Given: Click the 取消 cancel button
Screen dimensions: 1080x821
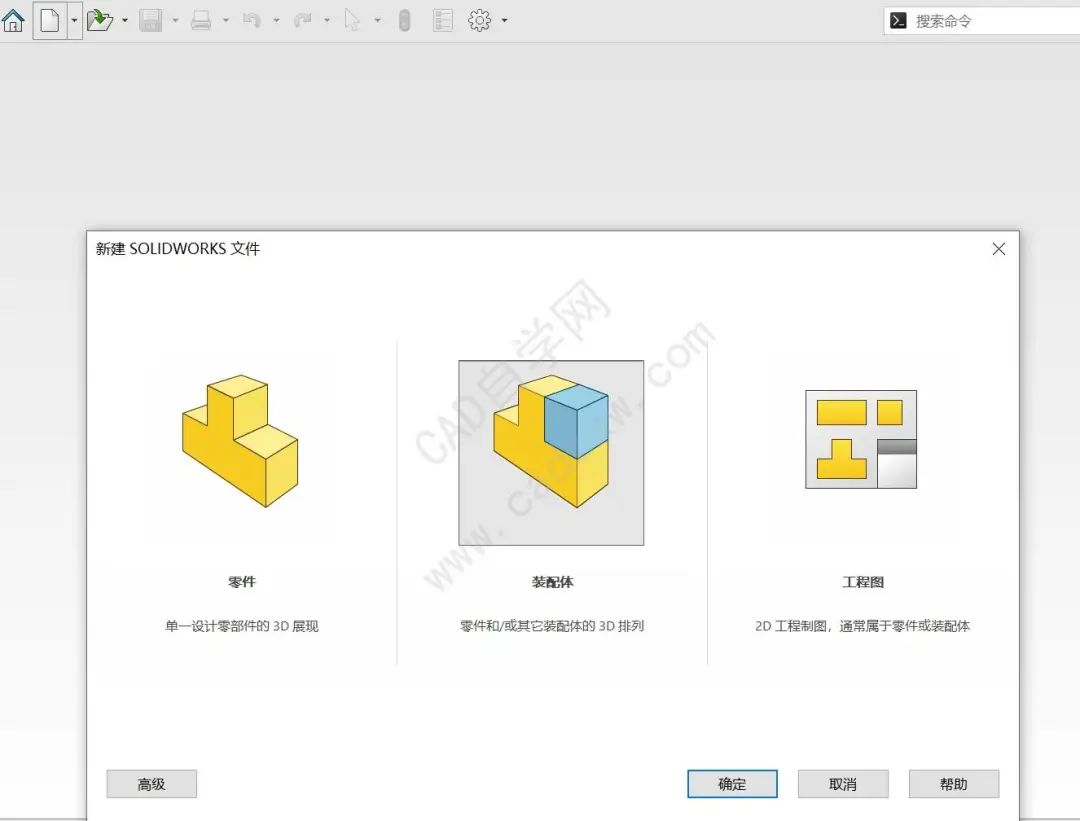Looking at the screenshot, I should [x=843, y=784].
